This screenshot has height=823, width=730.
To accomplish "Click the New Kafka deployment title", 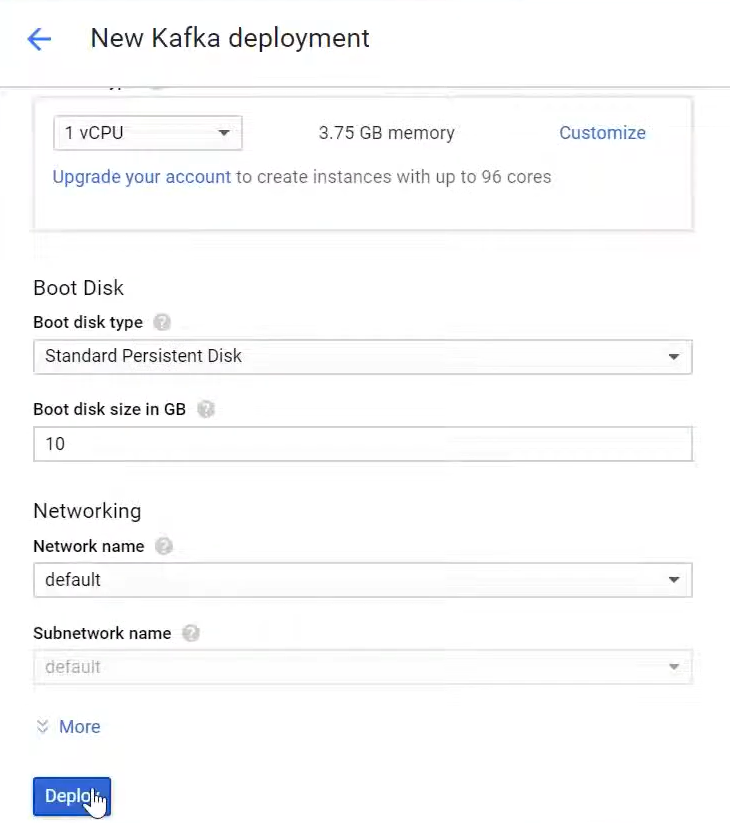I will (x=230, y=38).
